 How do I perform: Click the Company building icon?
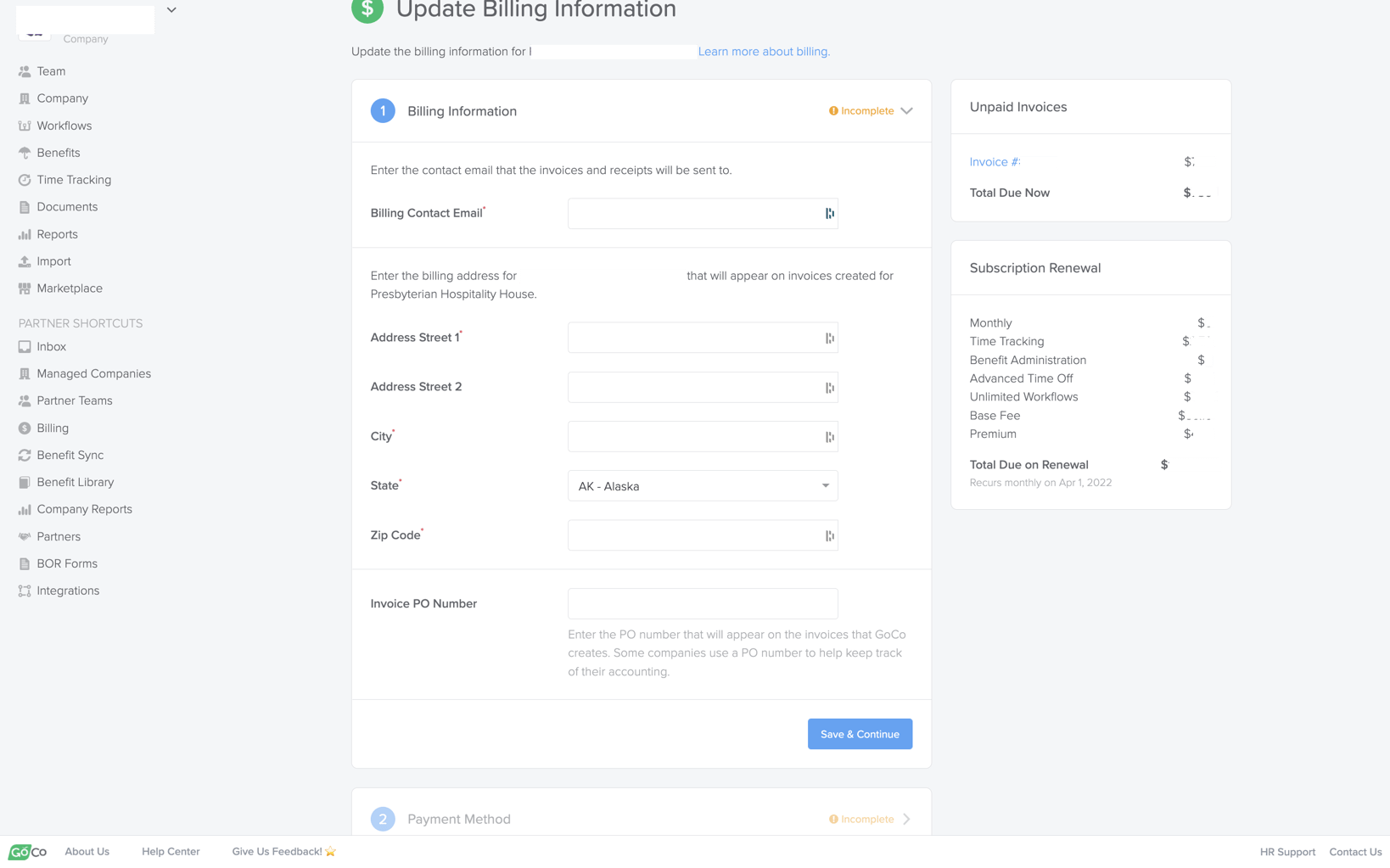point(25,98)
